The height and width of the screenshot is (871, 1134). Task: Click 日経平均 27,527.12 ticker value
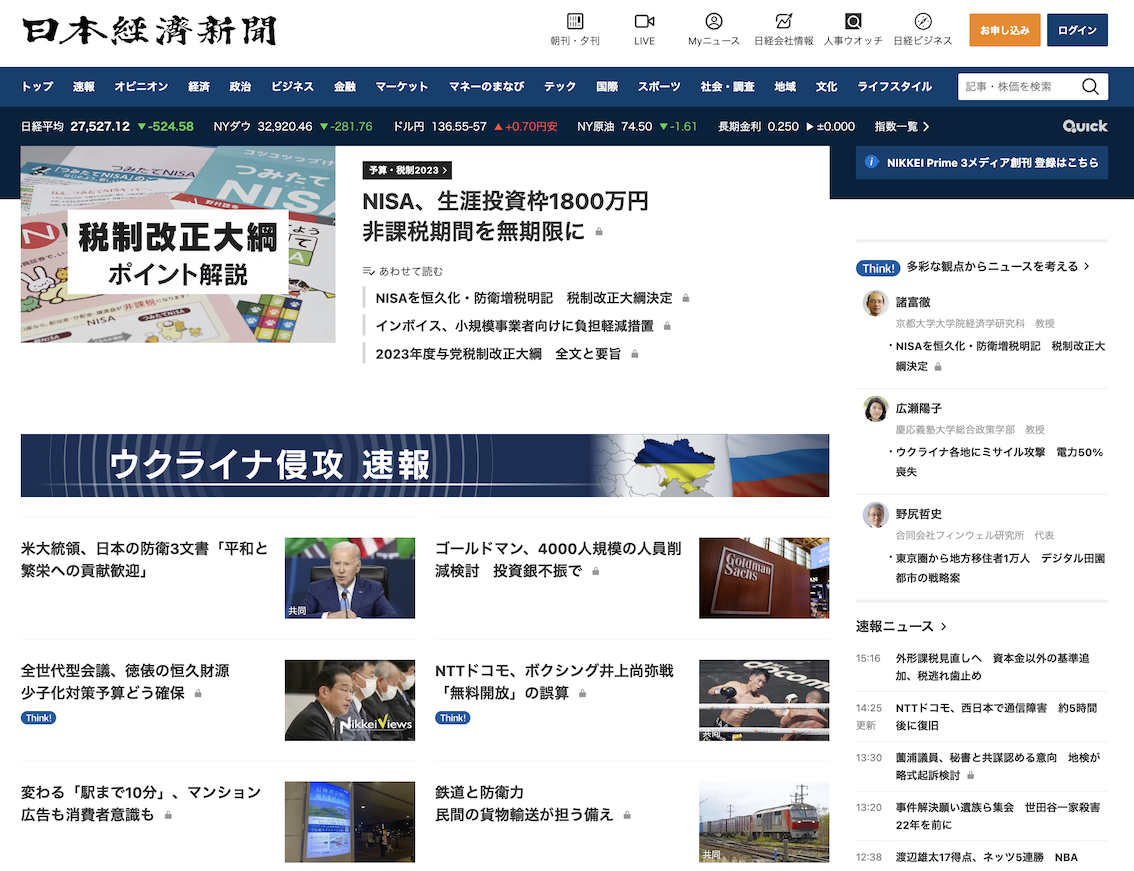tap(100, 127)
